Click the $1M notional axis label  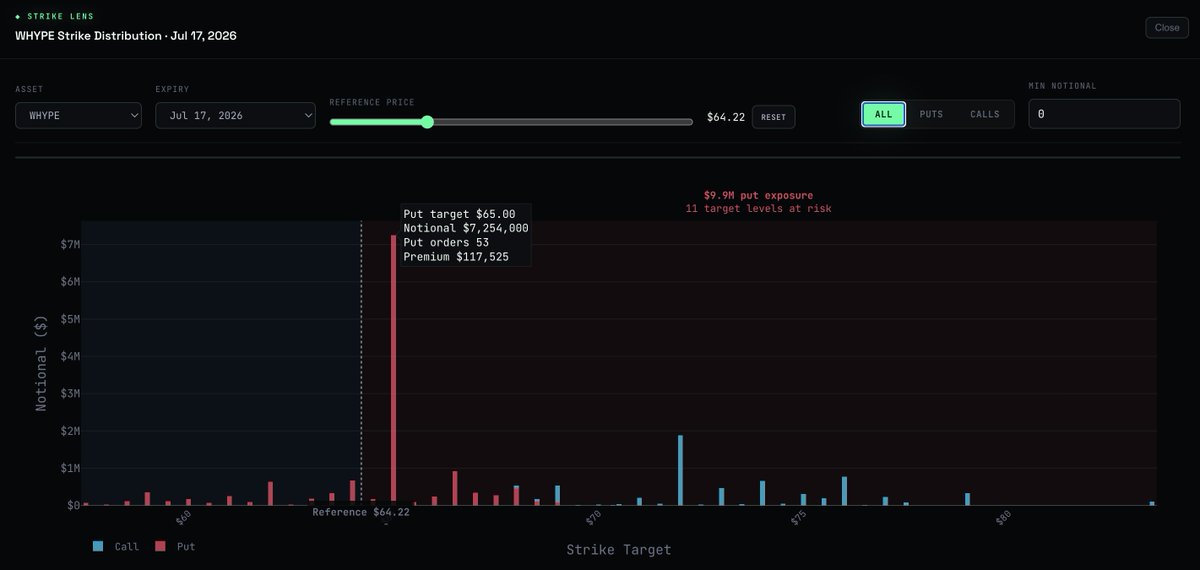coord(70,468)
